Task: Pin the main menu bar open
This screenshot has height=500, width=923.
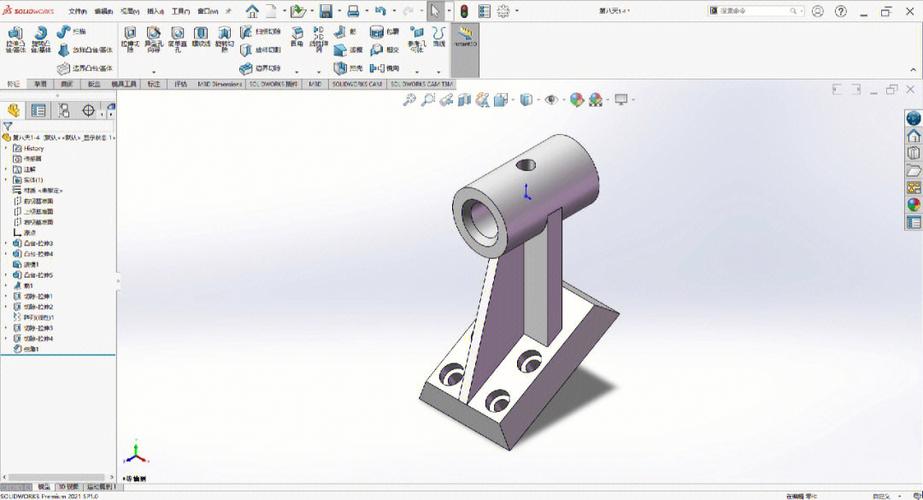Action: click(x=229, y=11)
